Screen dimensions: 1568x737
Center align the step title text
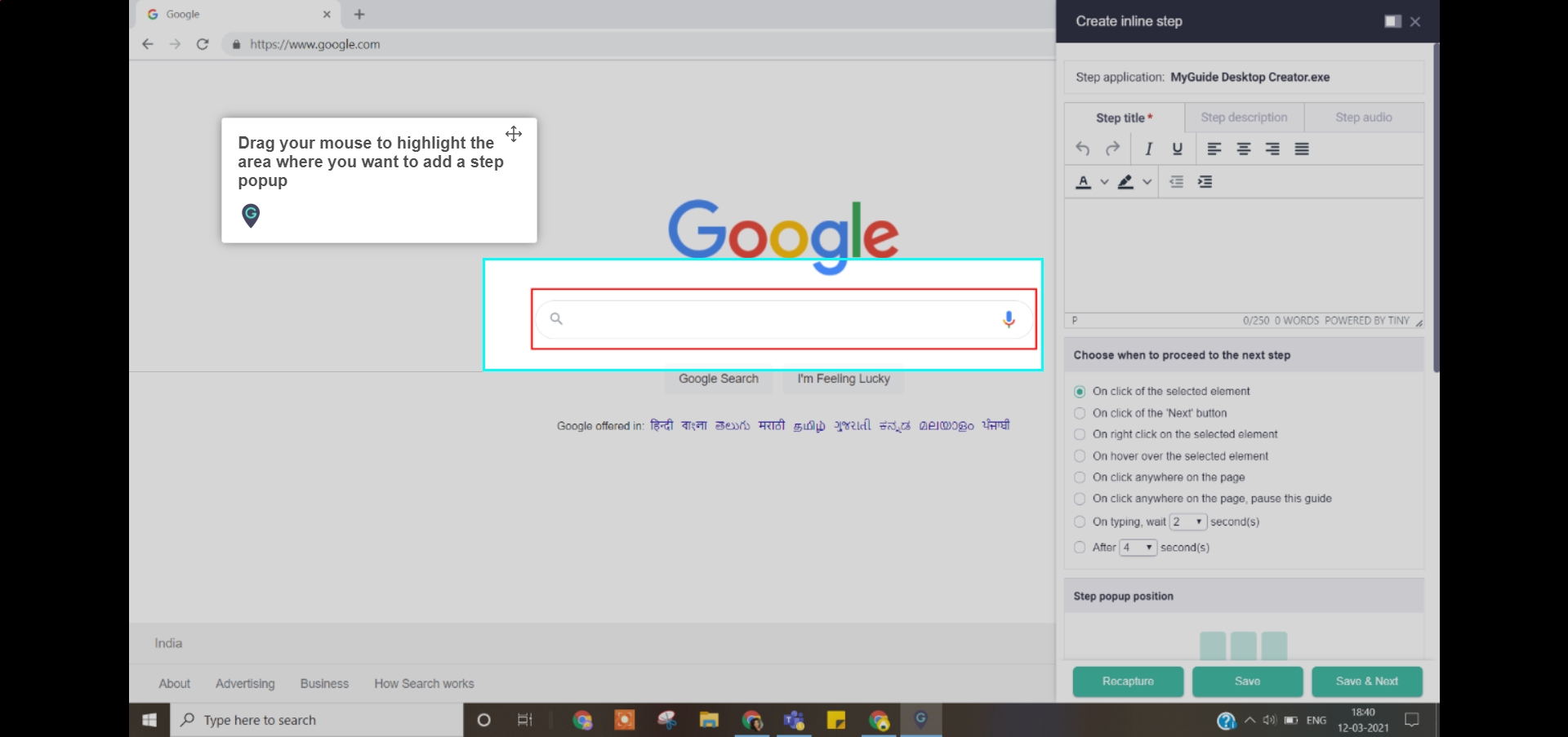1244,149
